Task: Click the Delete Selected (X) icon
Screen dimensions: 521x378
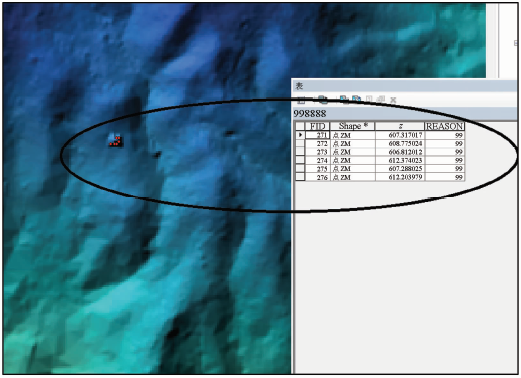Action: [x=393, y=100]
